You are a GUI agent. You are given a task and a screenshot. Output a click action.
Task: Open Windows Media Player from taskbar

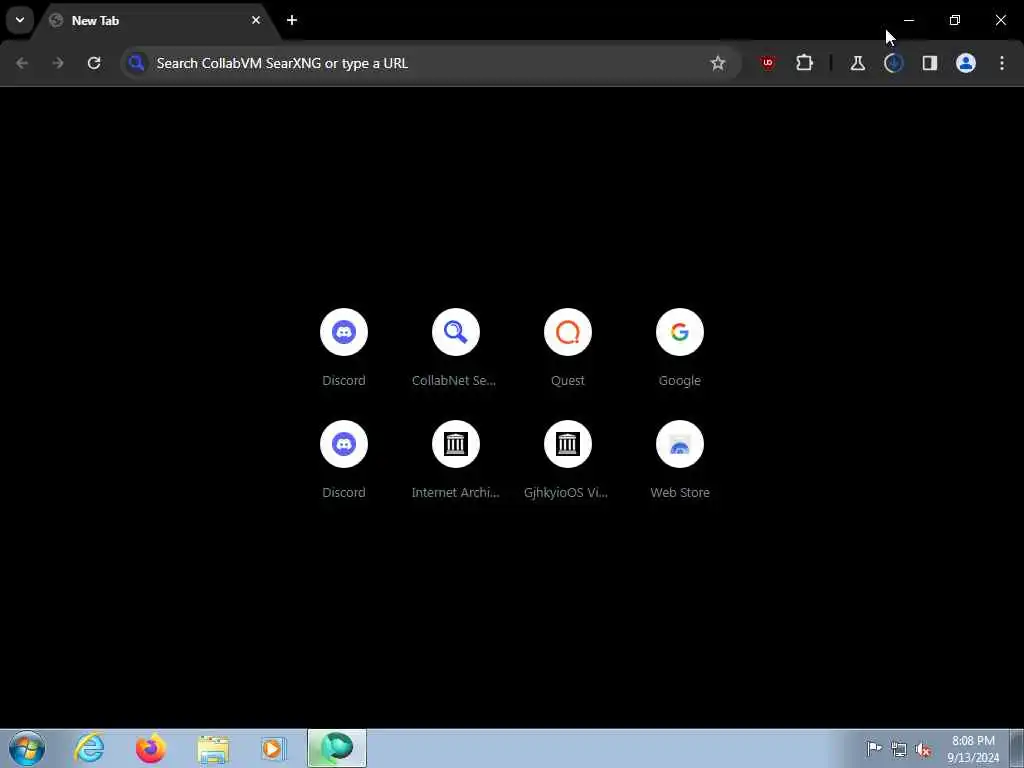(x=273, y=748)
